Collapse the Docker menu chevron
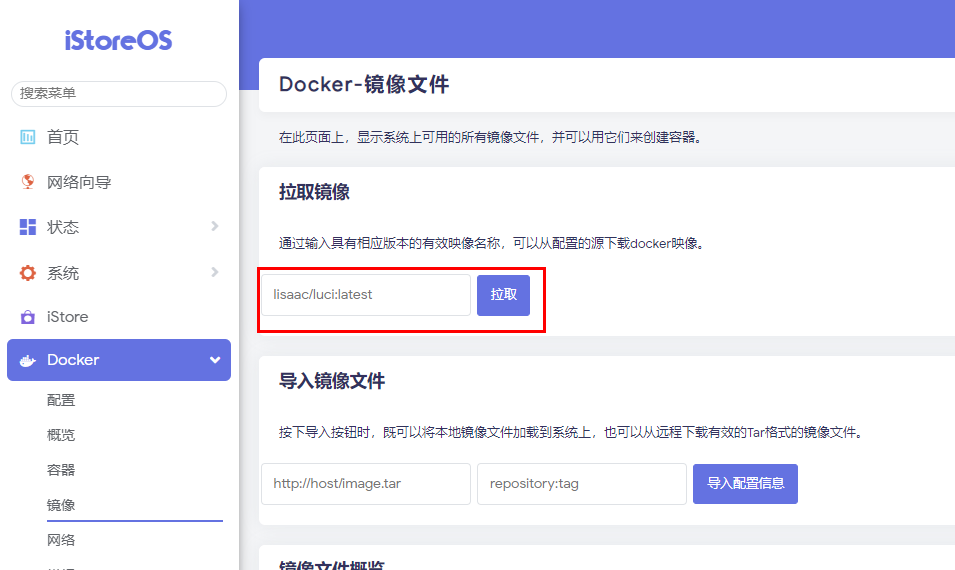The width and height of the screenshot is (955, 570). tap(215, 360)
